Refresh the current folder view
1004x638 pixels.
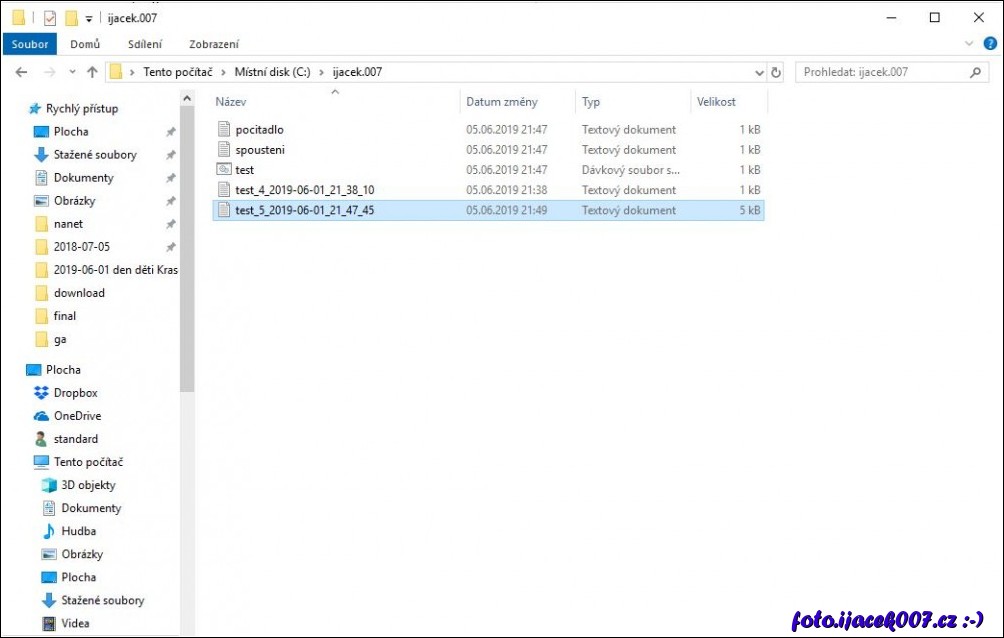click(x=776, y=72)
